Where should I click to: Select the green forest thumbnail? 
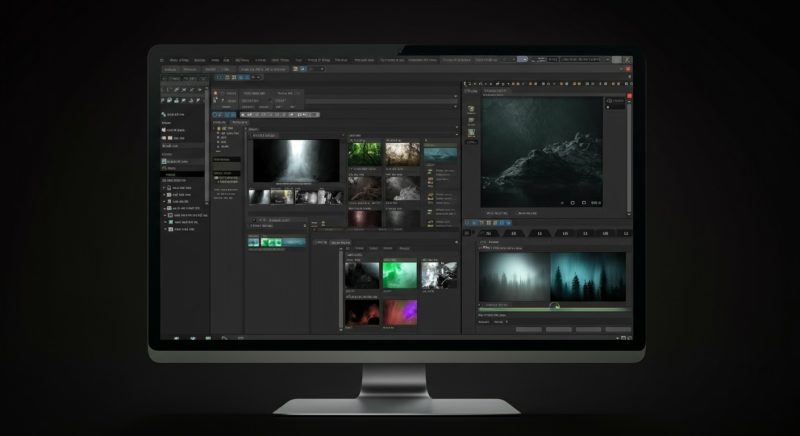[x=364, y=153]
